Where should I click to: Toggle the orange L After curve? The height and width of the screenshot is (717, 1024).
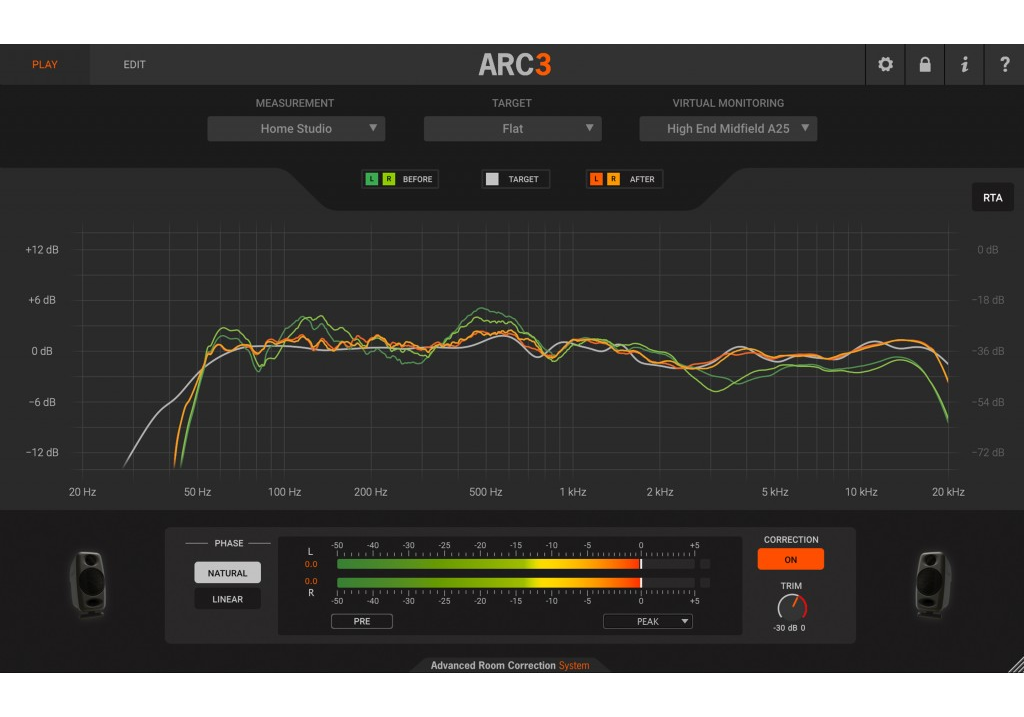pyautogui.click(x=596, y=179)
